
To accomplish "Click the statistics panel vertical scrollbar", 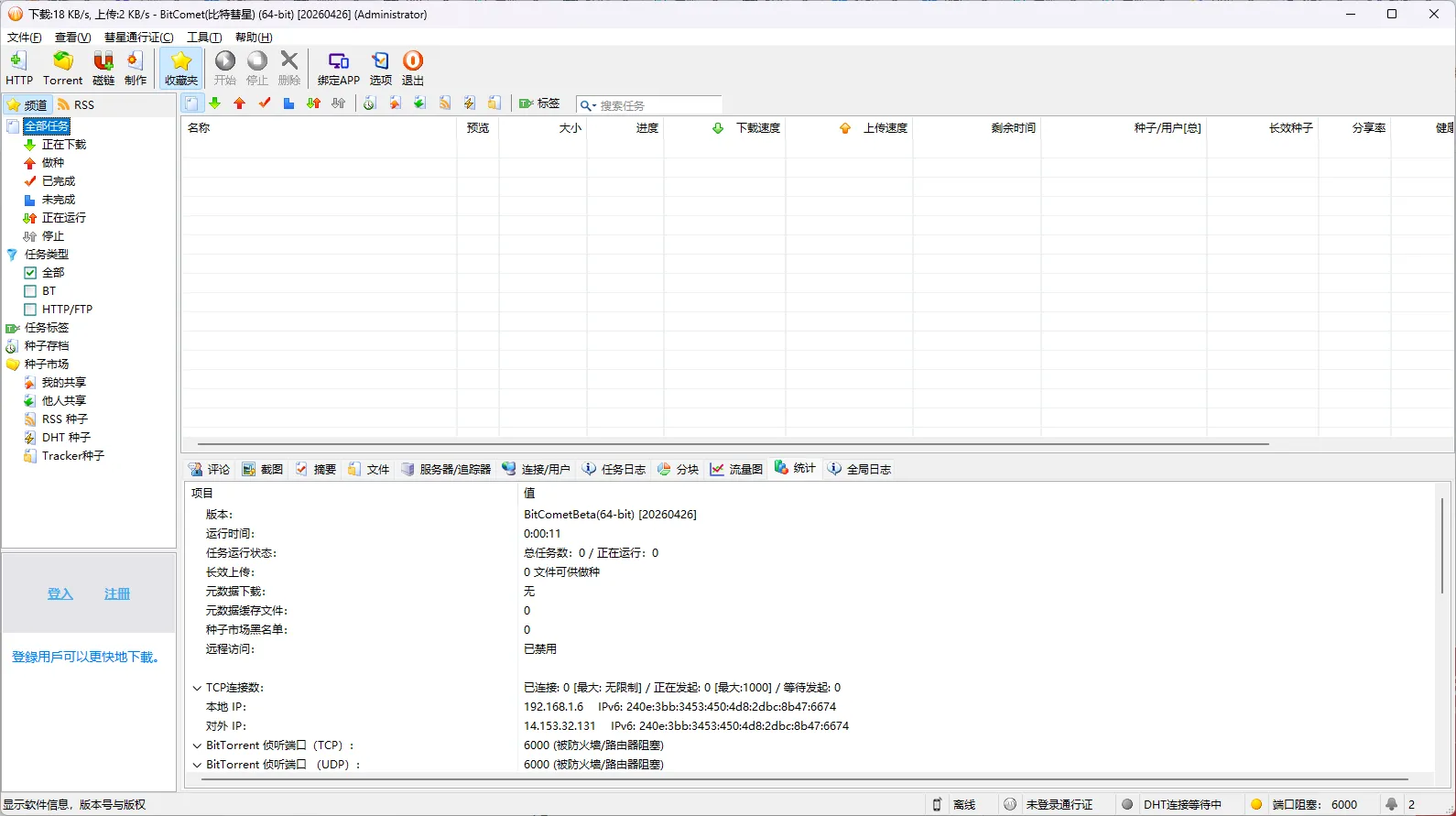I will (1442, 546).
